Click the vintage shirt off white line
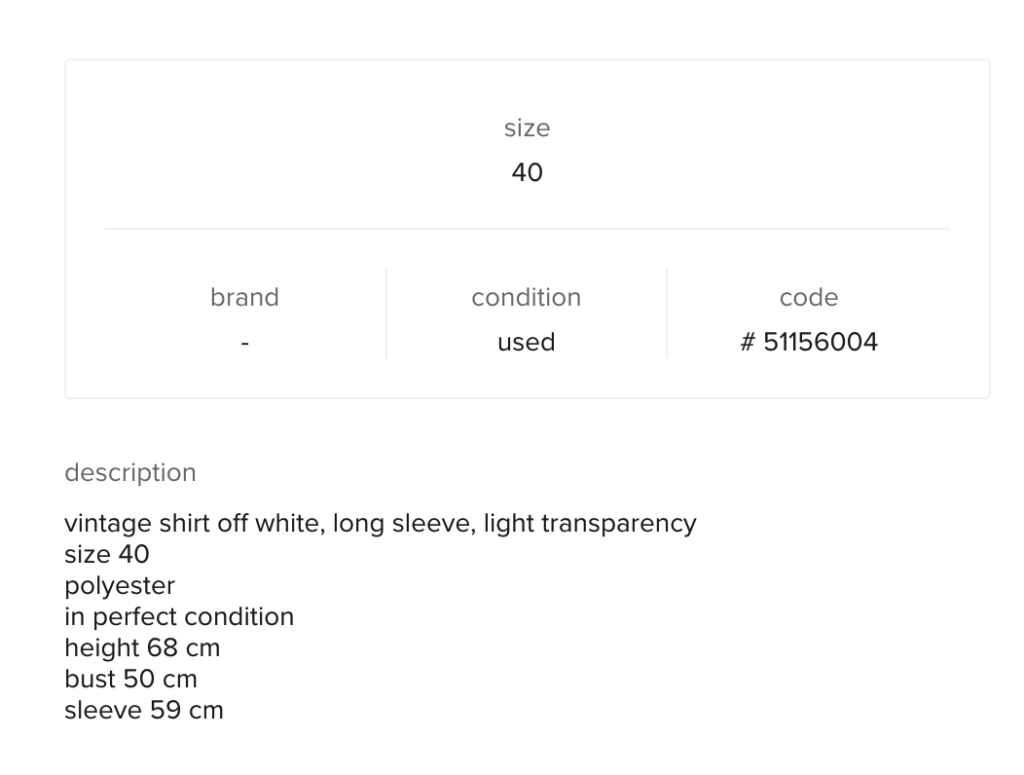1024x775 pixels. 190,523
